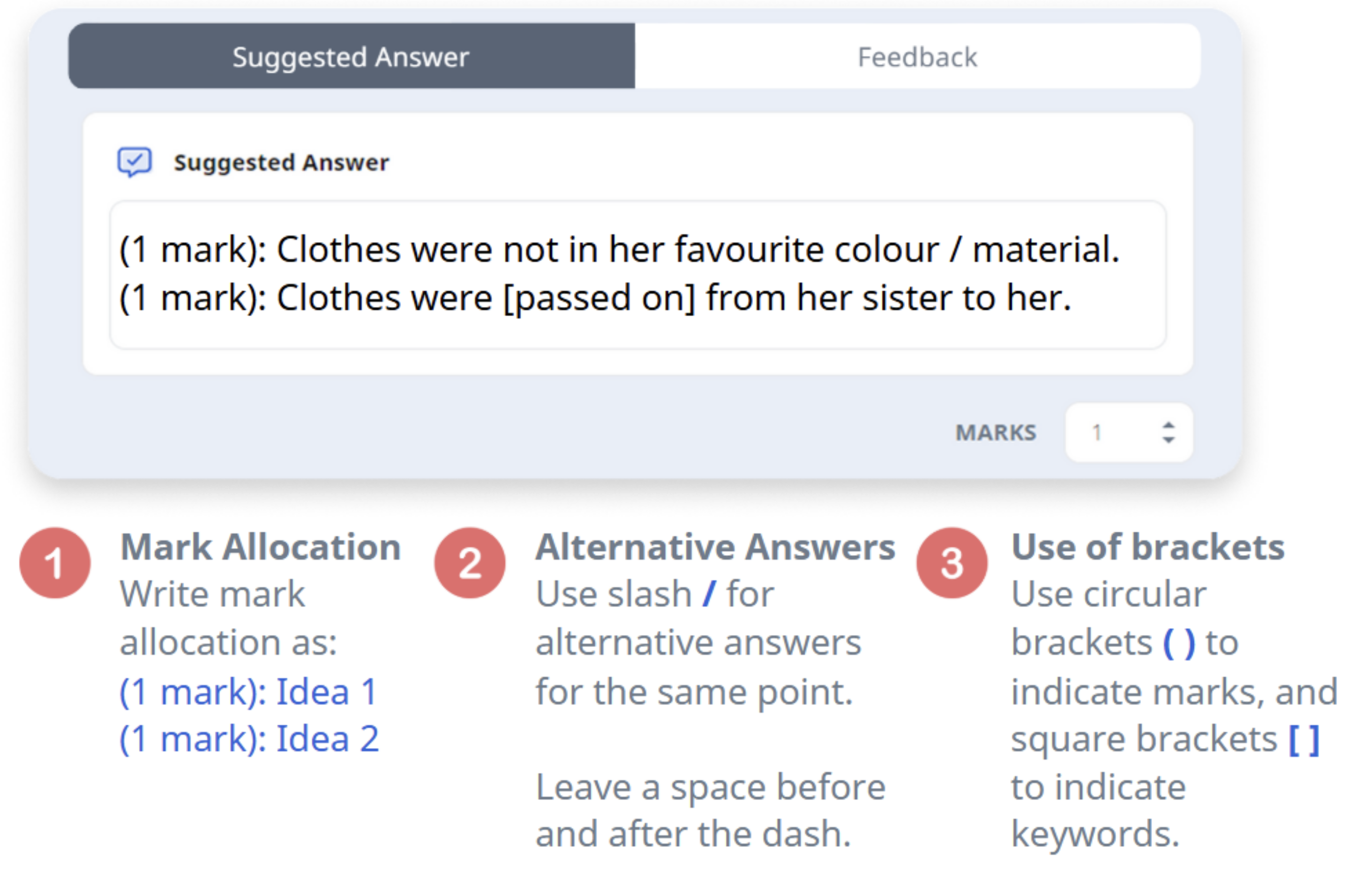Click the blue square brackets symbol
This screenshot has width=1349, height=896.
coord(1304,740)
